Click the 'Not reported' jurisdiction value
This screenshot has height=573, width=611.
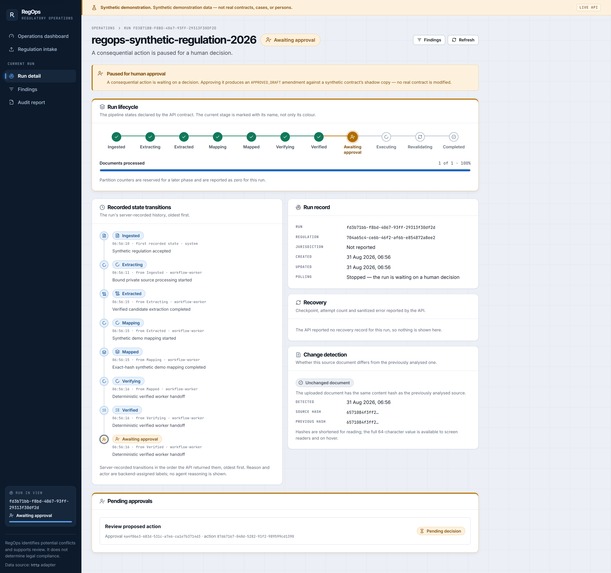pyautogui.click(x=361, y=248)
